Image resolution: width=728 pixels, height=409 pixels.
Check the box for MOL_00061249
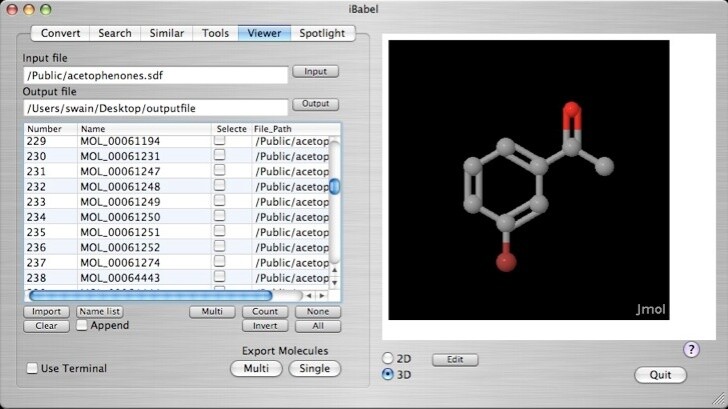(x=220, y=201)
